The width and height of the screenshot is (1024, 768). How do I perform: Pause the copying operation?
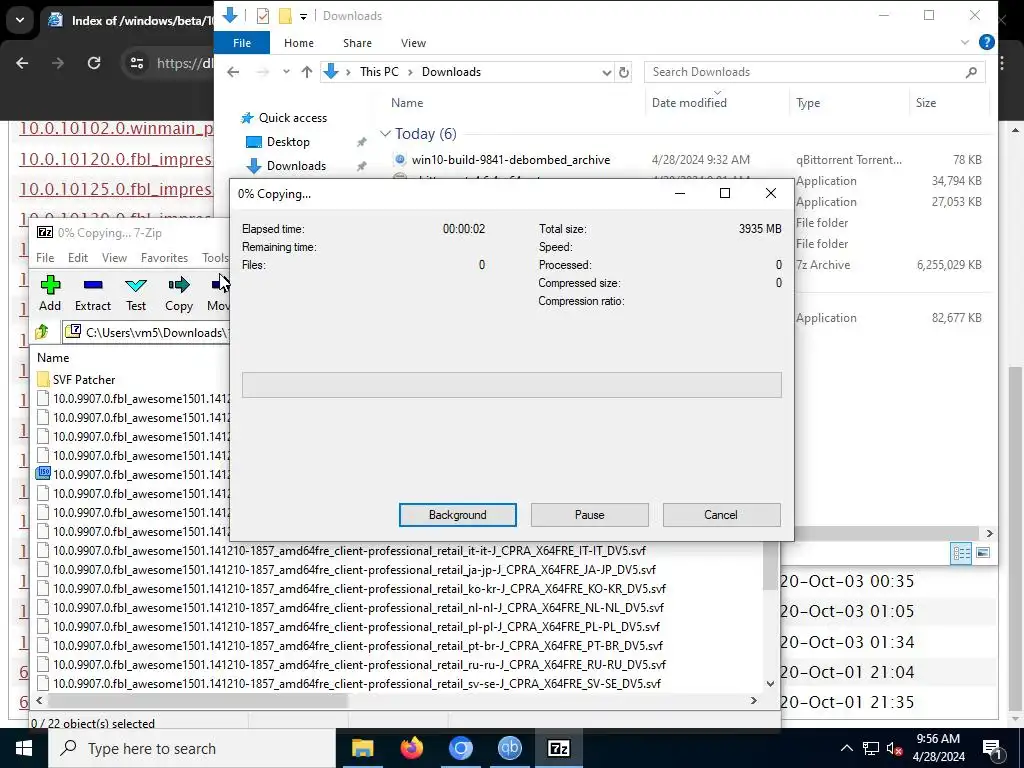589,515
